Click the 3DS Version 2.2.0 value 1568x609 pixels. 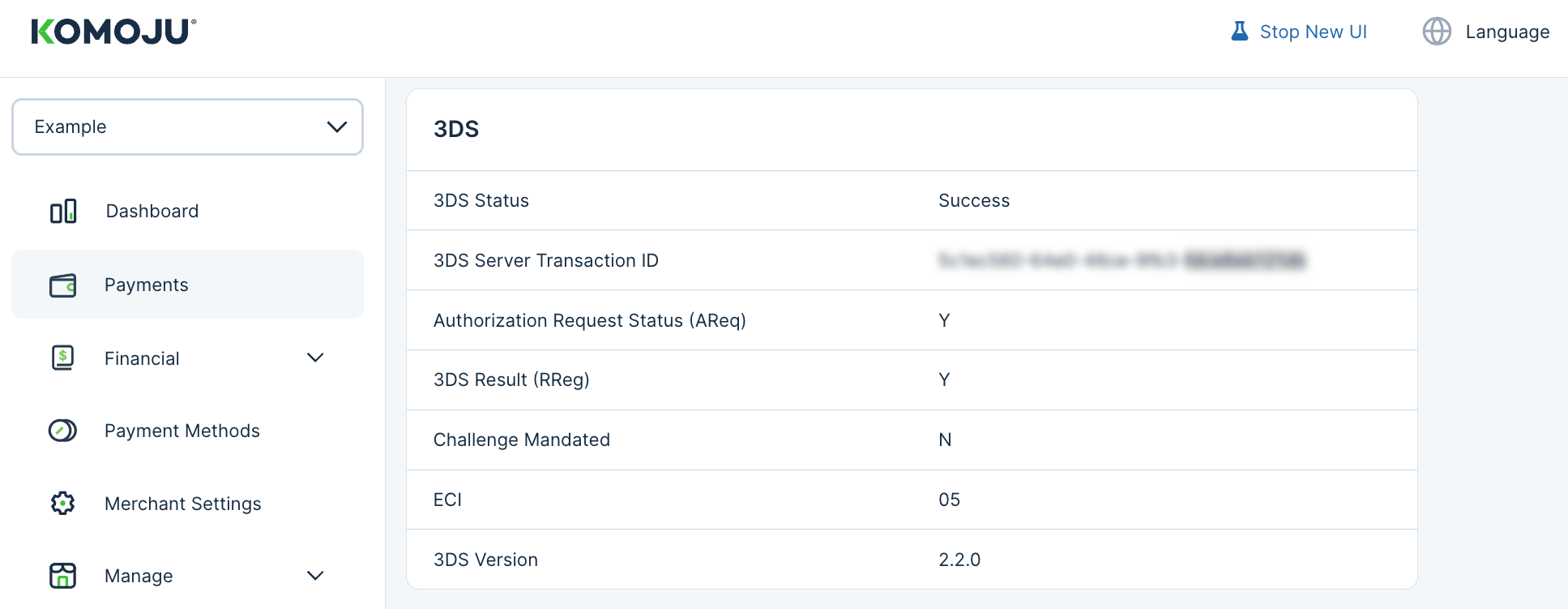click(x=959, y=560)
